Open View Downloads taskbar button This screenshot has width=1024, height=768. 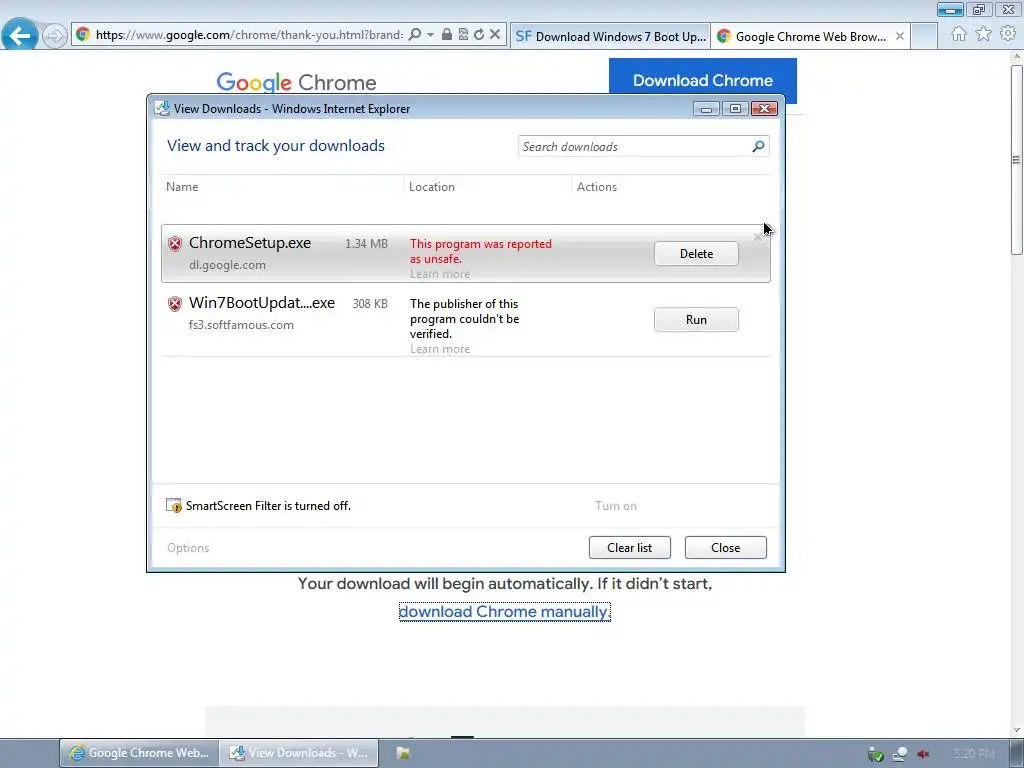298,753
